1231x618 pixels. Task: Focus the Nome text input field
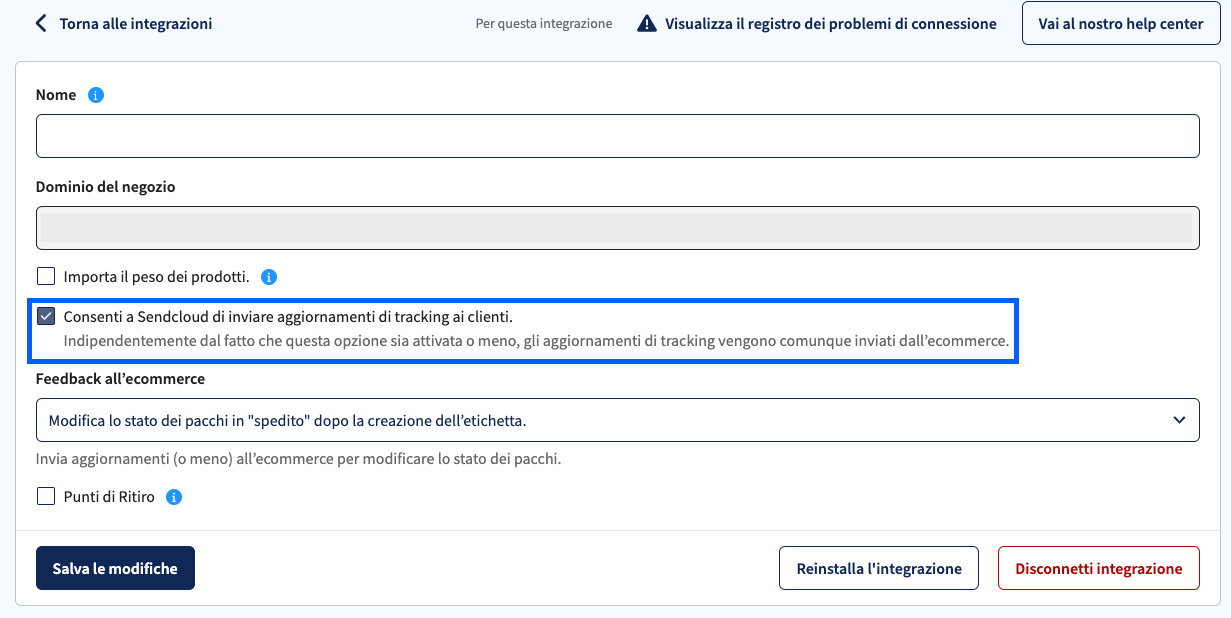pos(617,136)
